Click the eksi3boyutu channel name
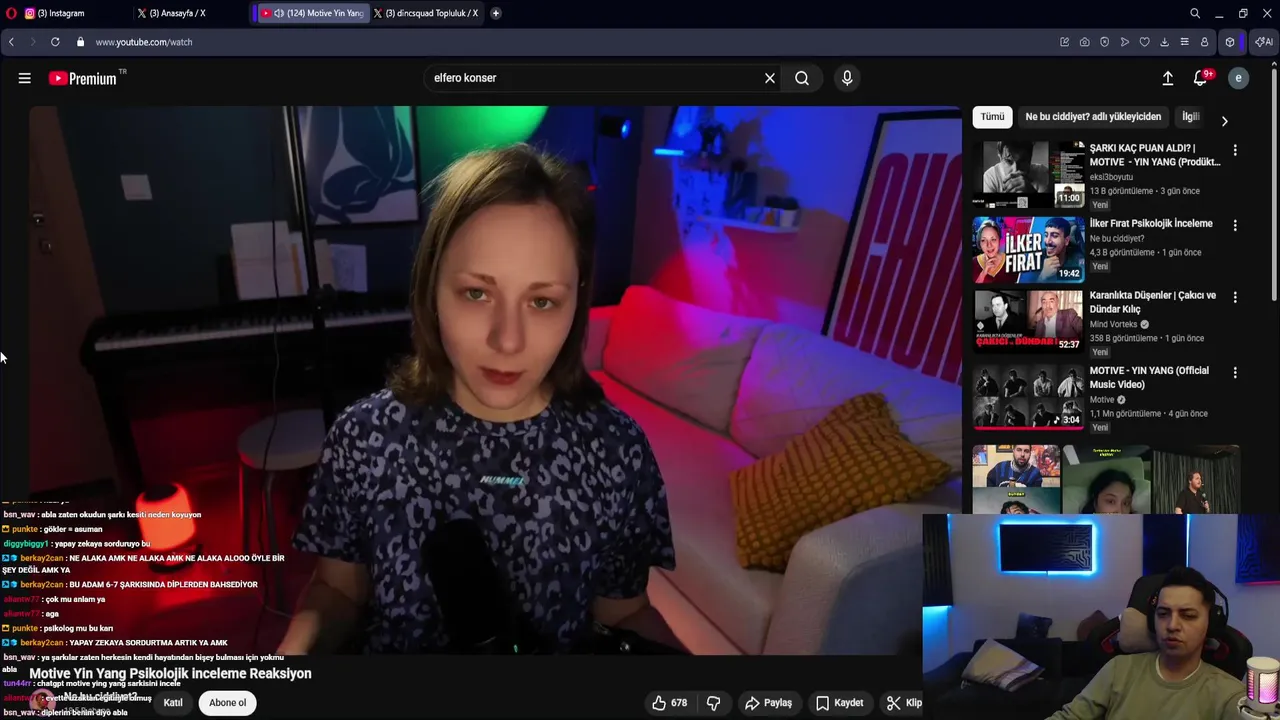The height and width of the screenshot is (720, 1280). pyautogui.click(x=1111, y=177)
